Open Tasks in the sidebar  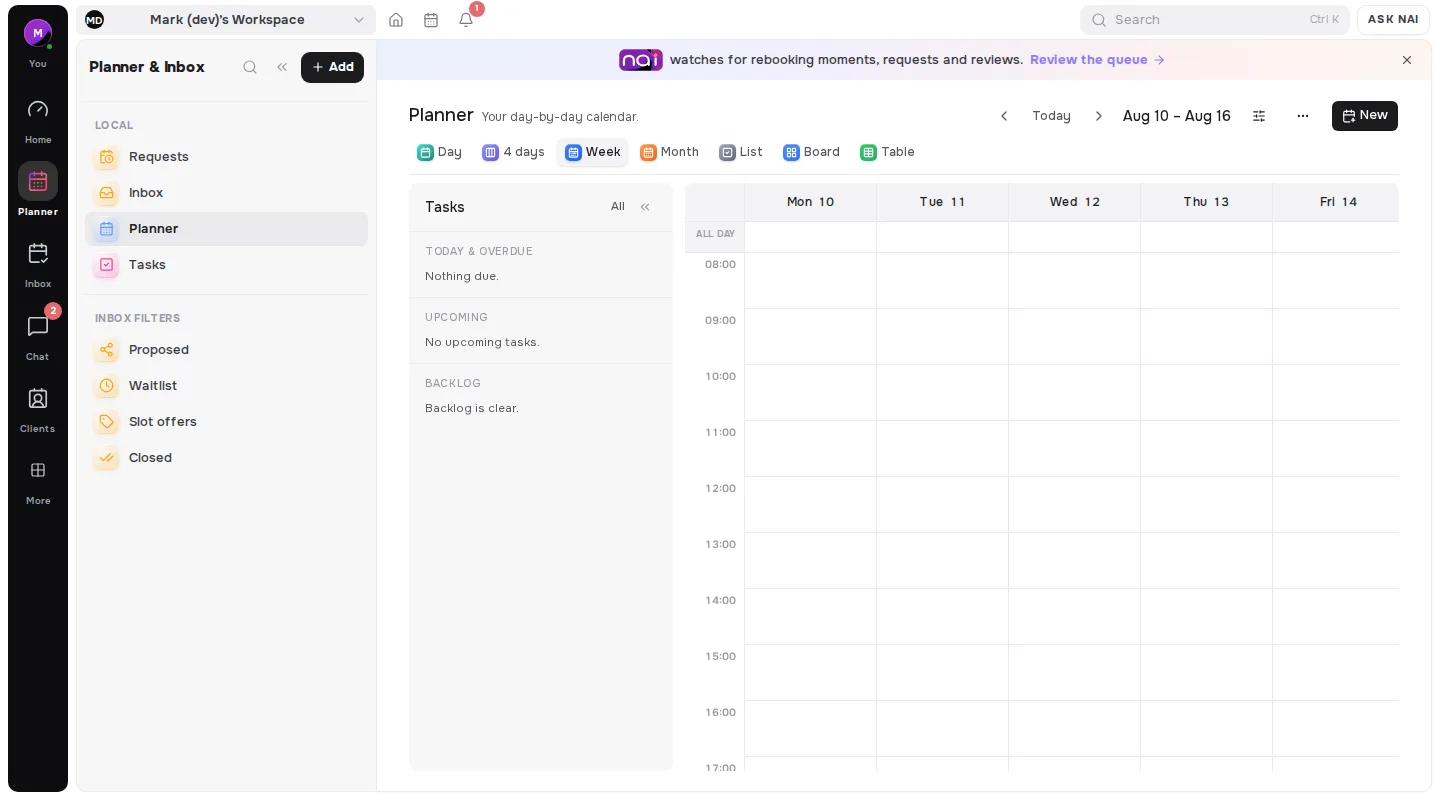pyautogui.click(x=226, y=265)
